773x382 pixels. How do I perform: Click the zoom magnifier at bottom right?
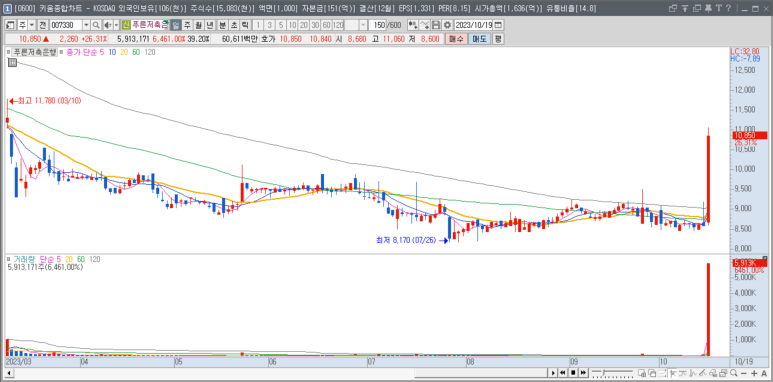734,373
